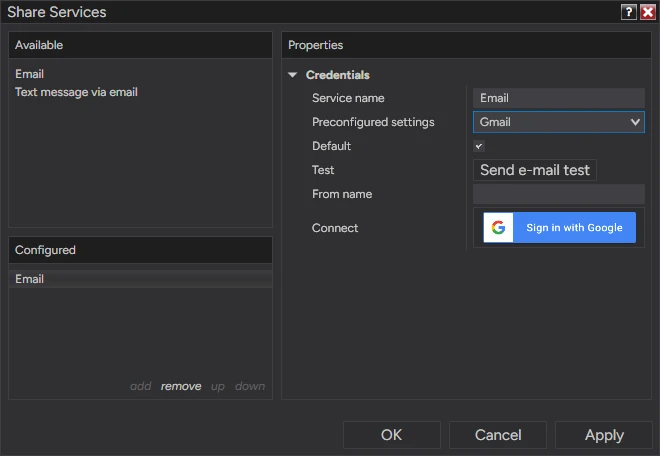Focus the Service name input field

click(x=559, y=98)
